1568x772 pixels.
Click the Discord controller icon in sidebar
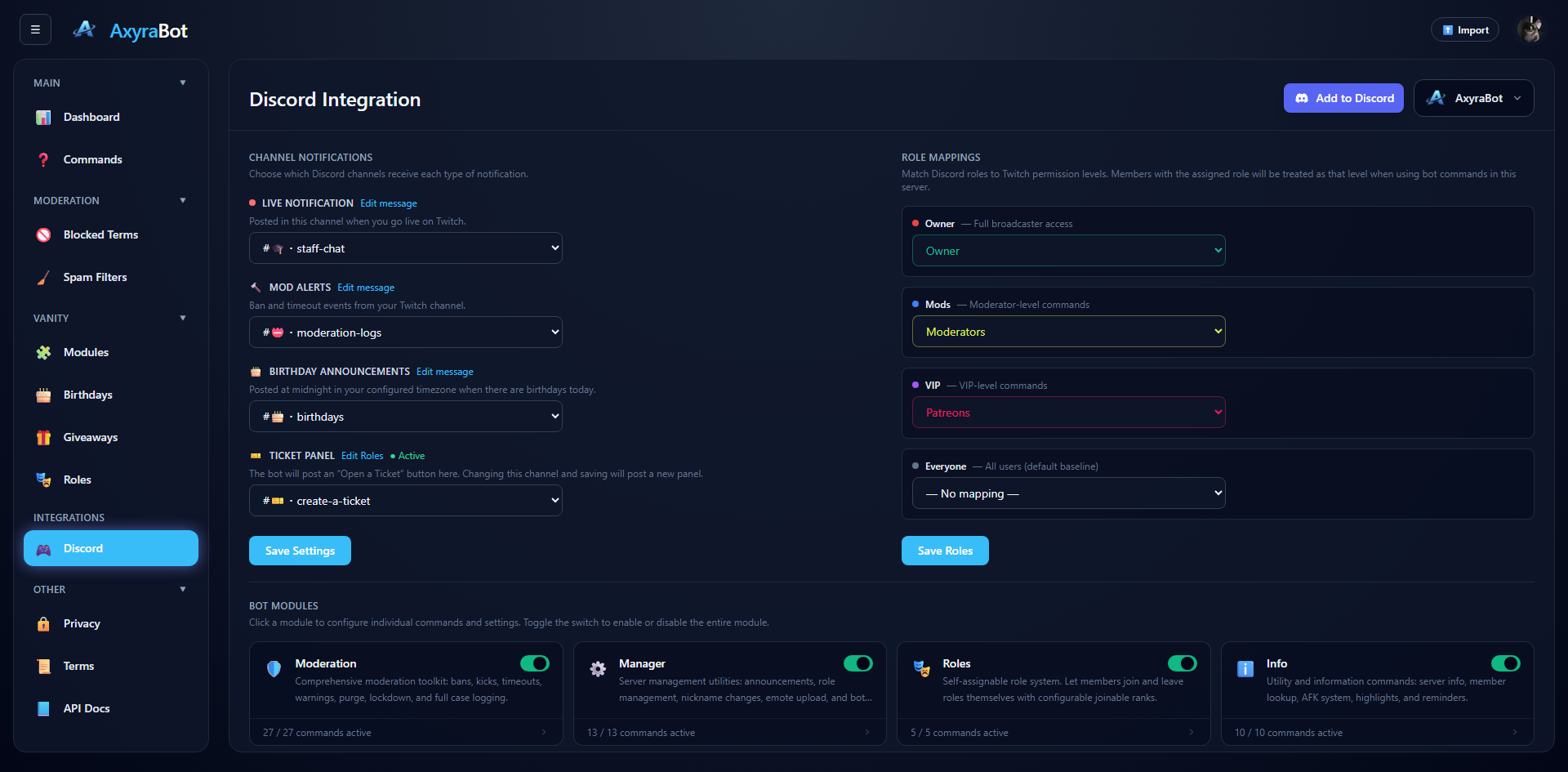coord(43,549)
